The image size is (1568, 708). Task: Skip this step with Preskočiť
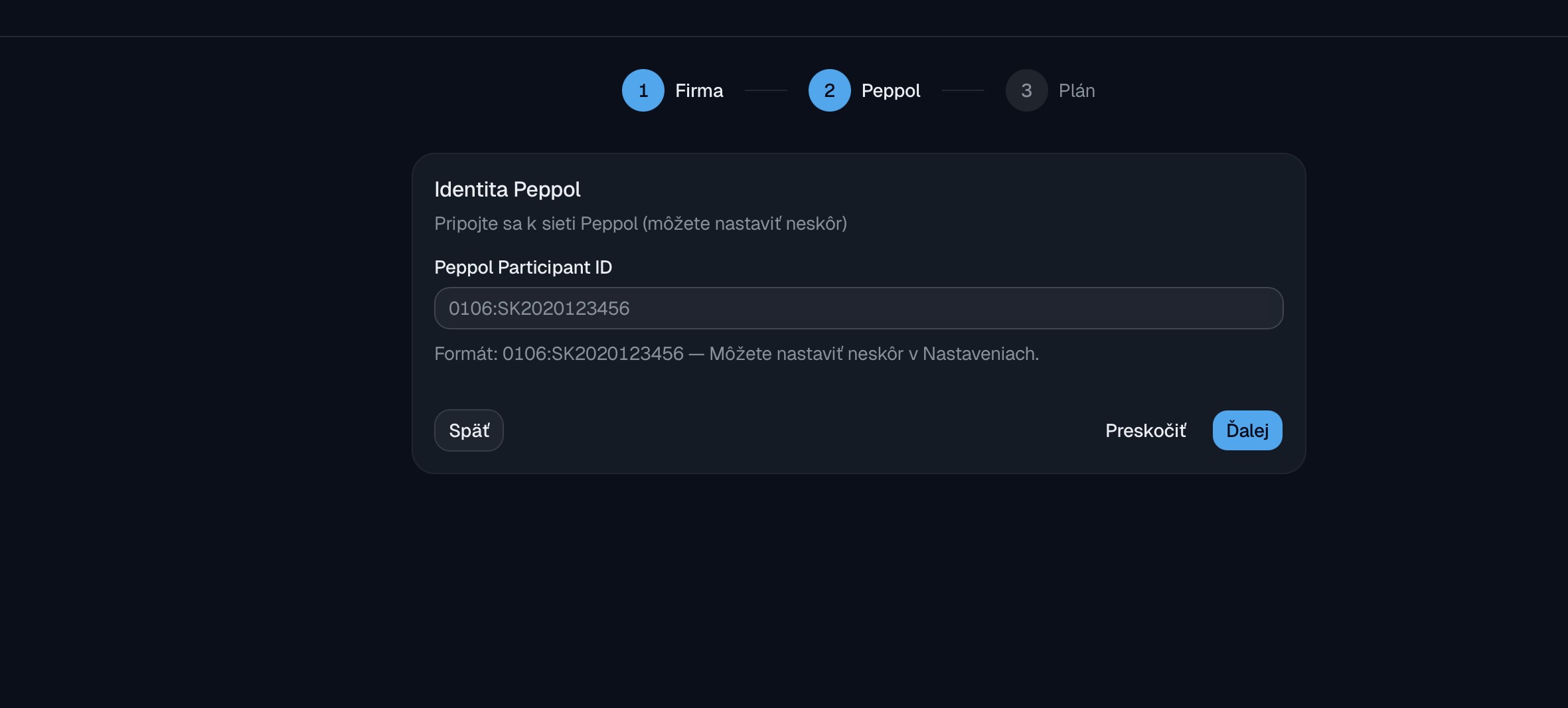(1145, 430)
